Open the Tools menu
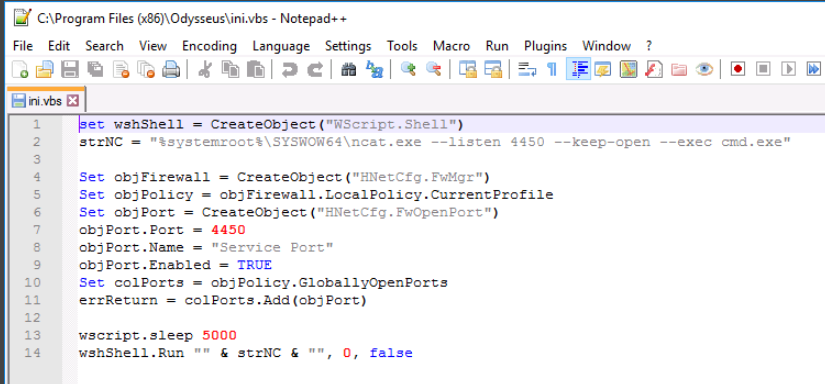Screen dimensions: 825x384 tap(402, 46)
